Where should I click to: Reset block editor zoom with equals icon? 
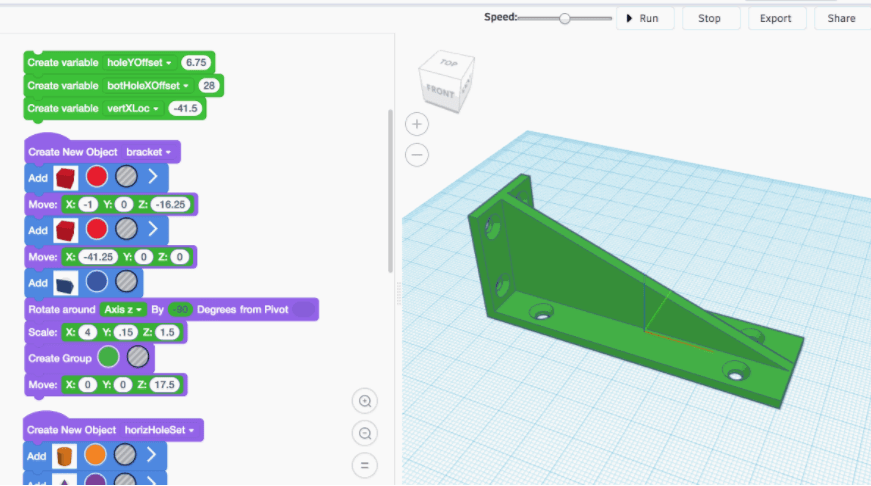(x=365, y=465)
